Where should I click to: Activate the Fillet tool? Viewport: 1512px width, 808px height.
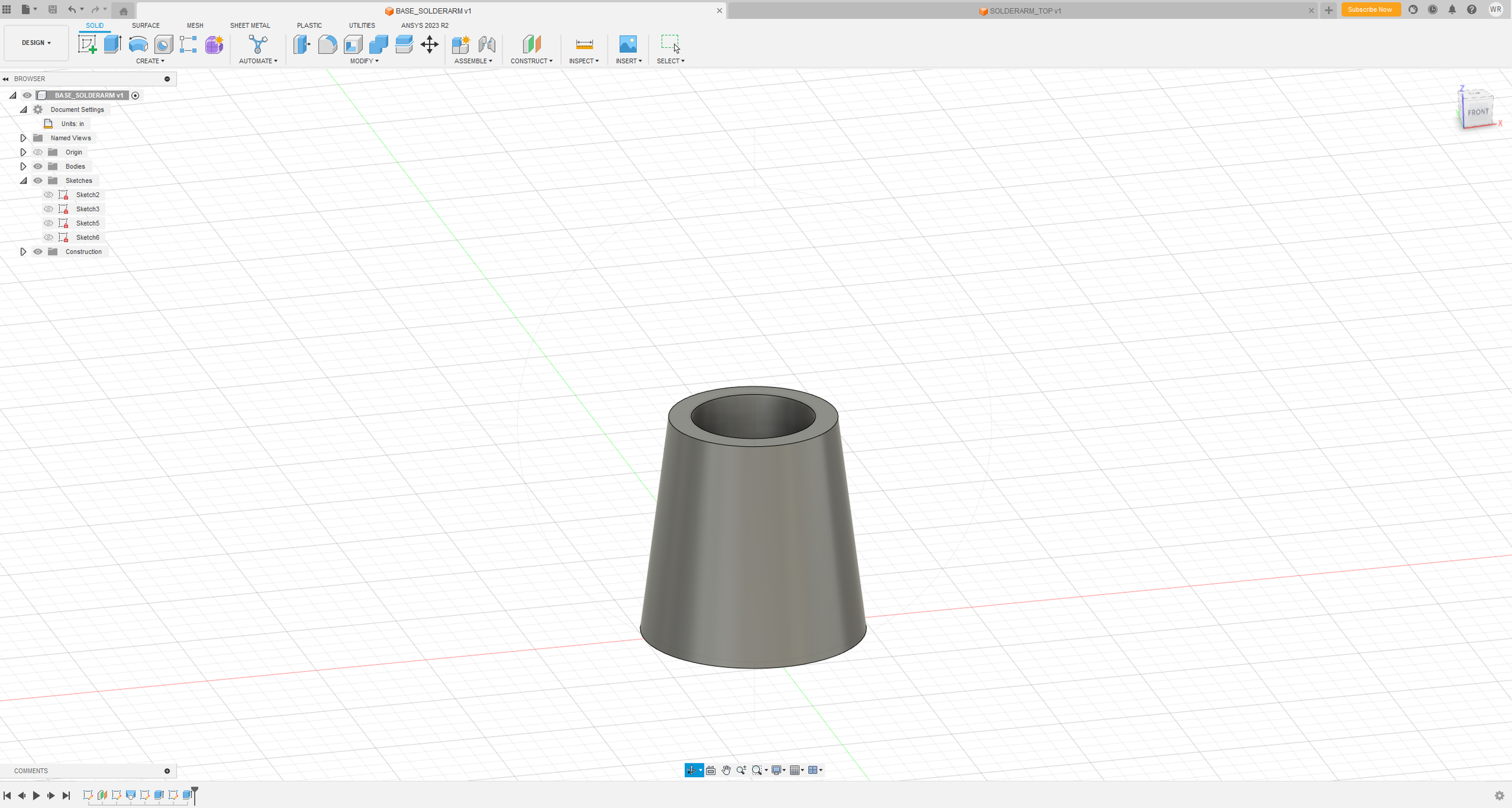click(x=328, y=44)
